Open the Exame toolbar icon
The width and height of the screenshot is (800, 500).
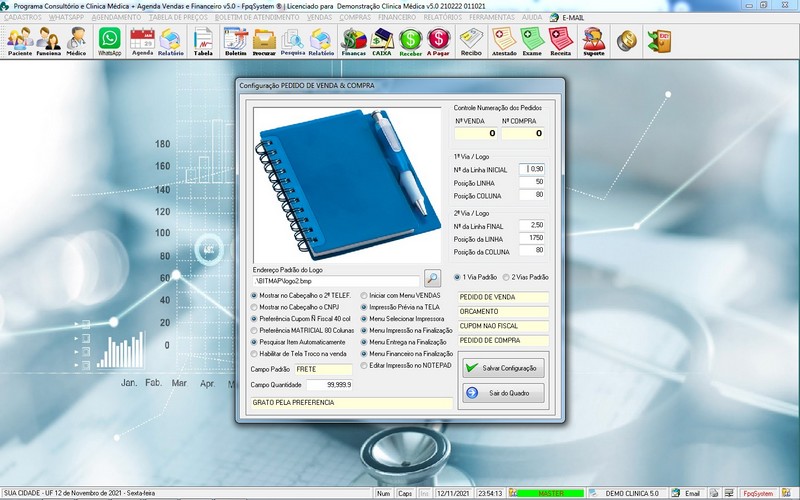[532, 41]
